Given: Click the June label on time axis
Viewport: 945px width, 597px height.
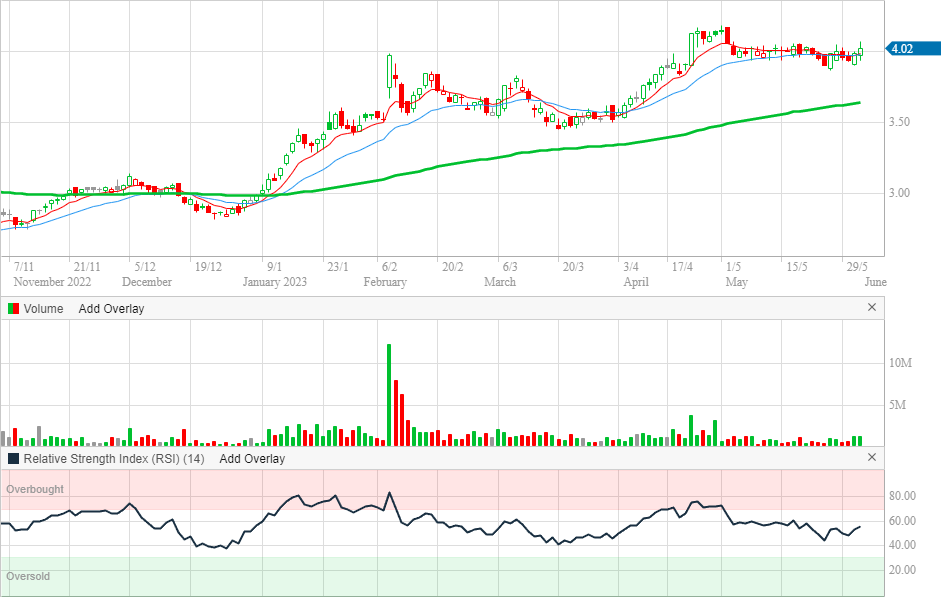Looking at the screenshot, I should [x=874, y=282].
